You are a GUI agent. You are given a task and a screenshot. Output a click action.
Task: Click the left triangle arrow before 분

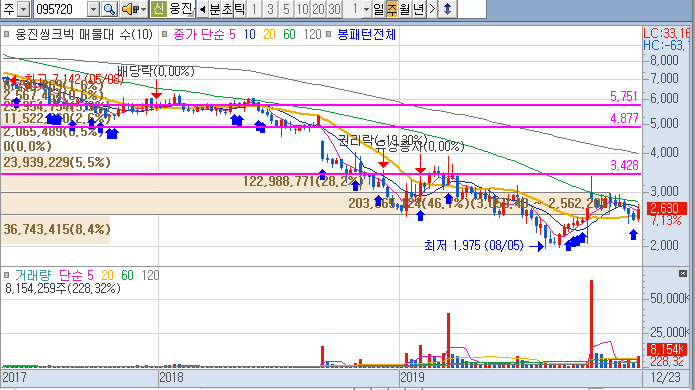pos(202,9)
